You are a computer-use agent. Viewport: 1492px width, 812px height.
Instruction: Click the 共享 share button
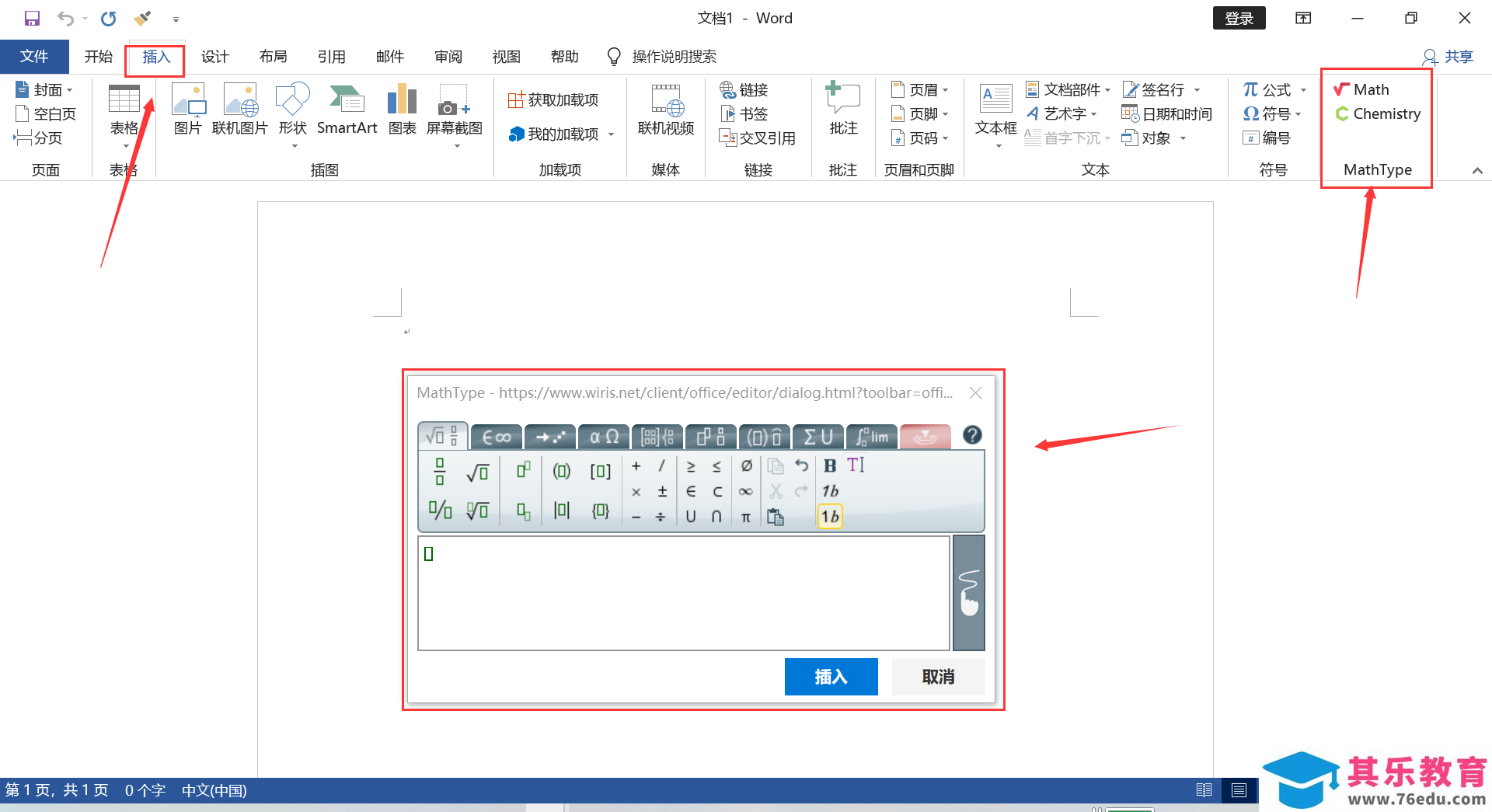point(1448,57)
